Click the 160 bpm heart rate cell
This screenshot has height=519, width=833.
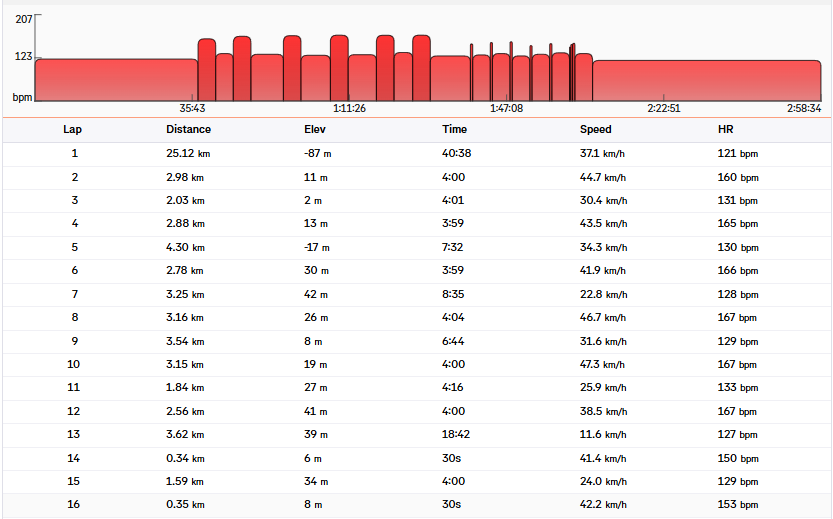(738, 177)
